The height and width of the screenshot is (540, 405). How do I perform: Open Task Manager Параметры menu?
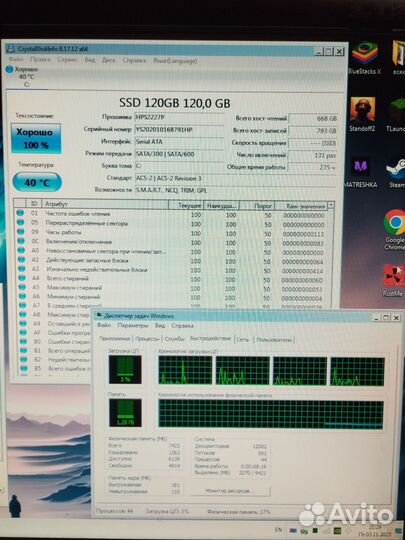133,325
